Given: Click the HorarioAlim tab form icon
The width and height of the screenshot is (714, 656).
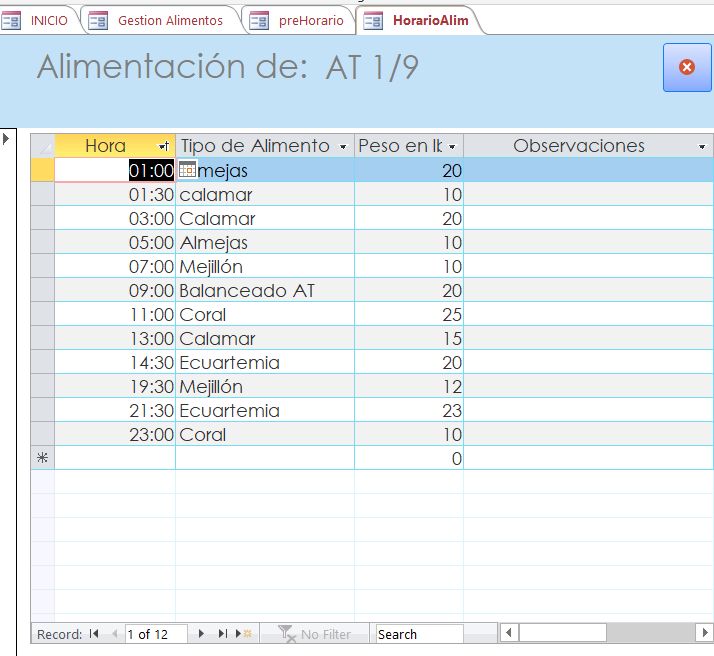Looking at the screenshot, I should tap(373, 21).
